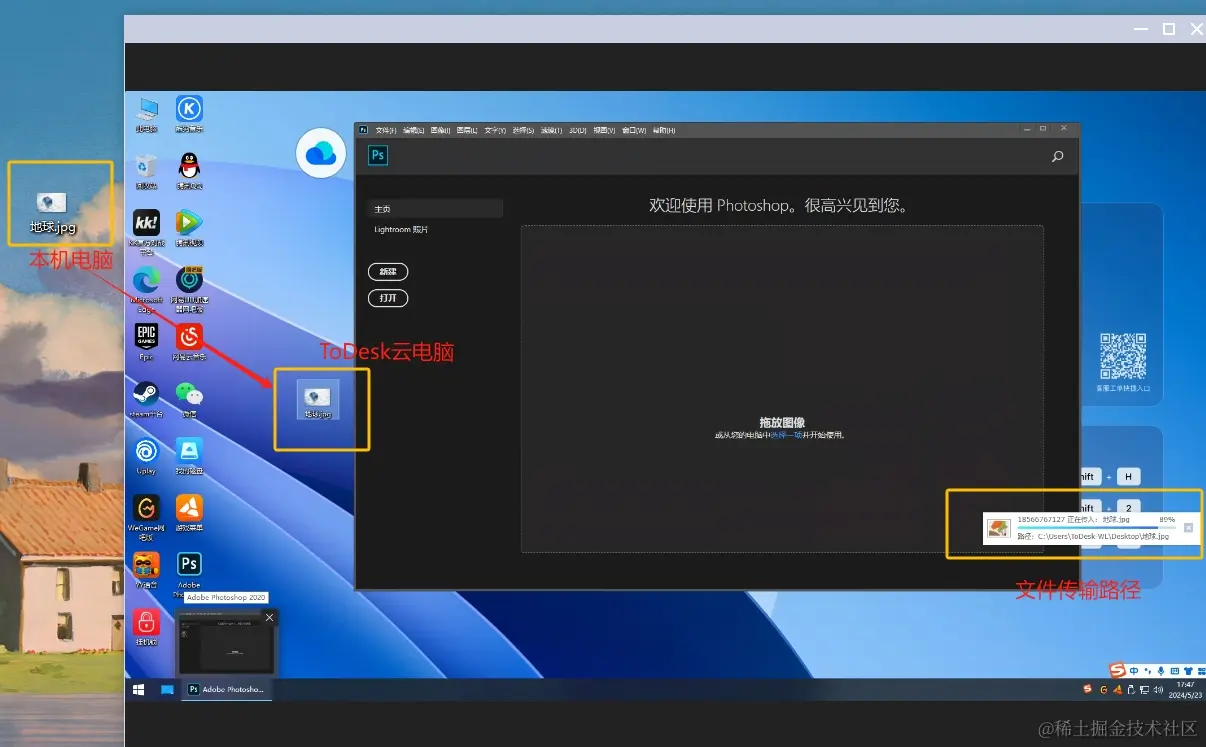1206x747 pixels.
Task: Toggle Sogou 中 Chinese input mode
Action: pos(1133,671)
